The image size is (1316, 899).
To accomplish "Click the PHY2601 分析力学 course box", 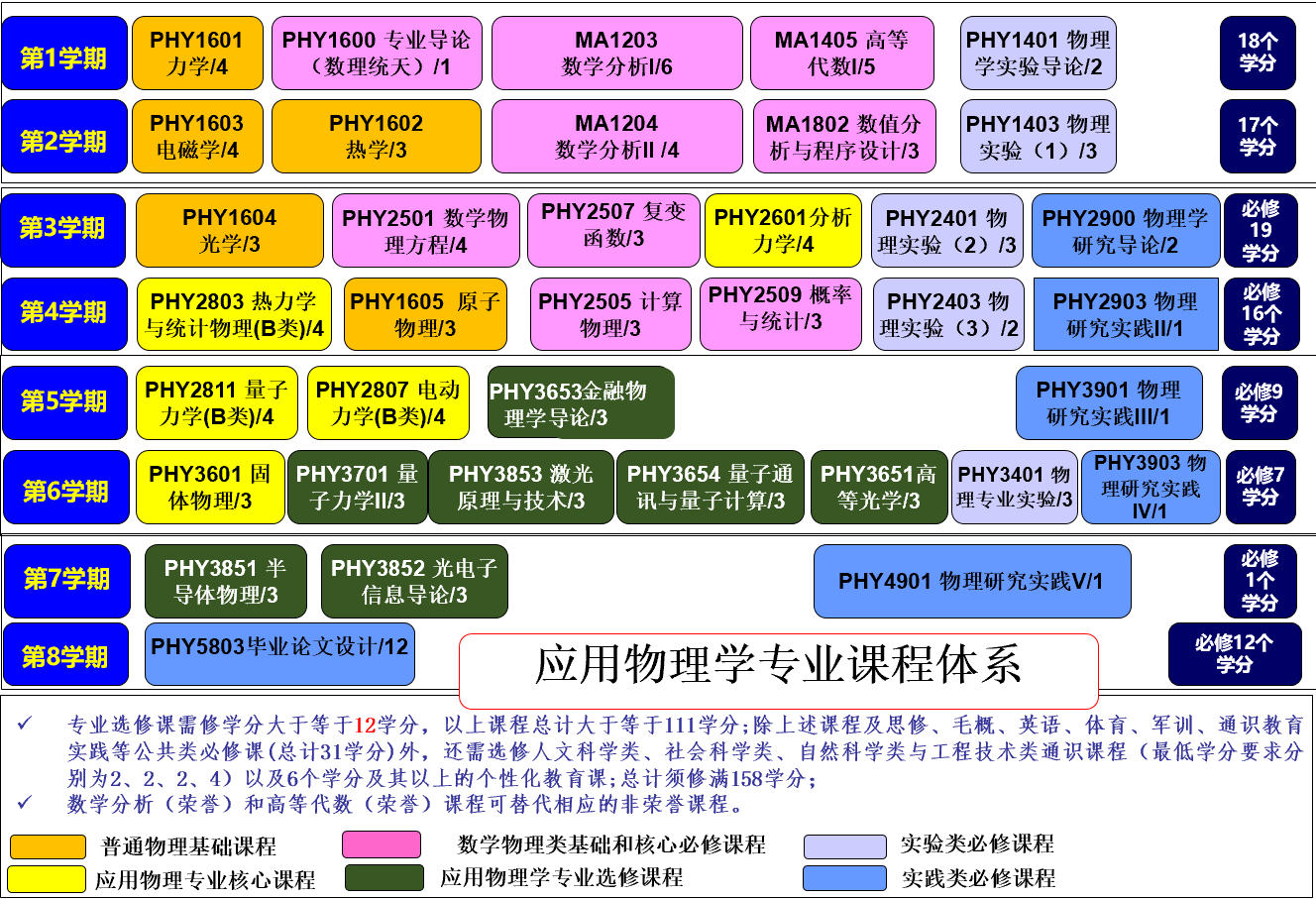I will pyautogui.click(x=783, y=231).
